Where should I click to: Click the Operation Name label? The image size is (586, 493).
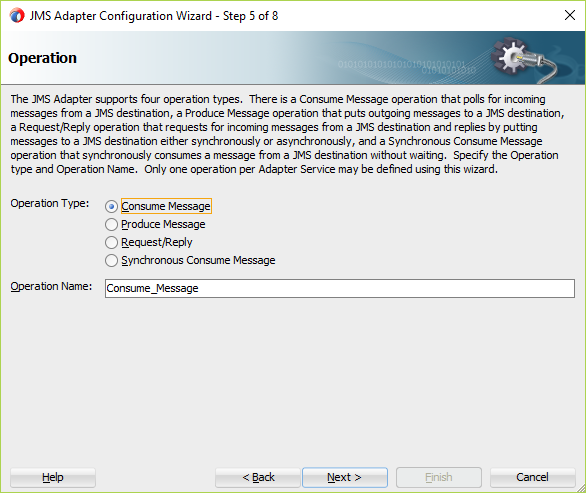tap(51, 286)
